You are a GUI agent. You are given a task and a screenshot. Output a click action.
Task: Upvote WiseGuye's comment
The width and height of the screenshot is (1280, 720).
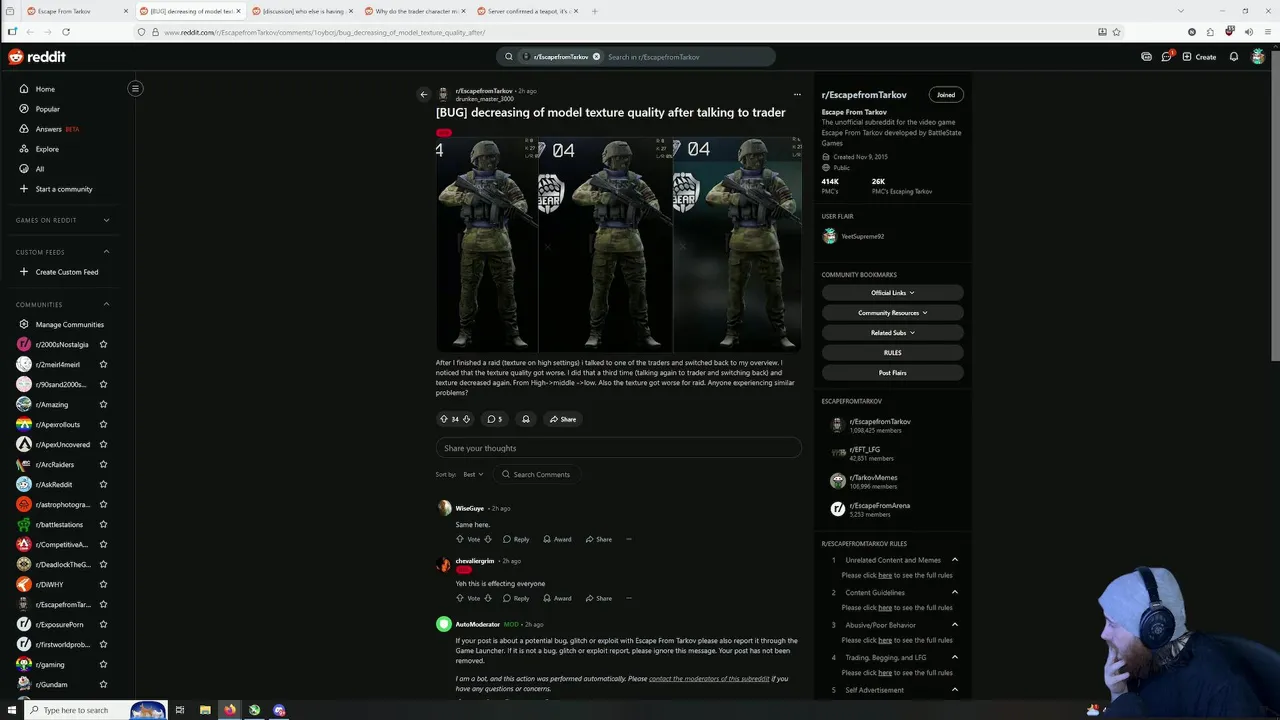pos(460,539)
